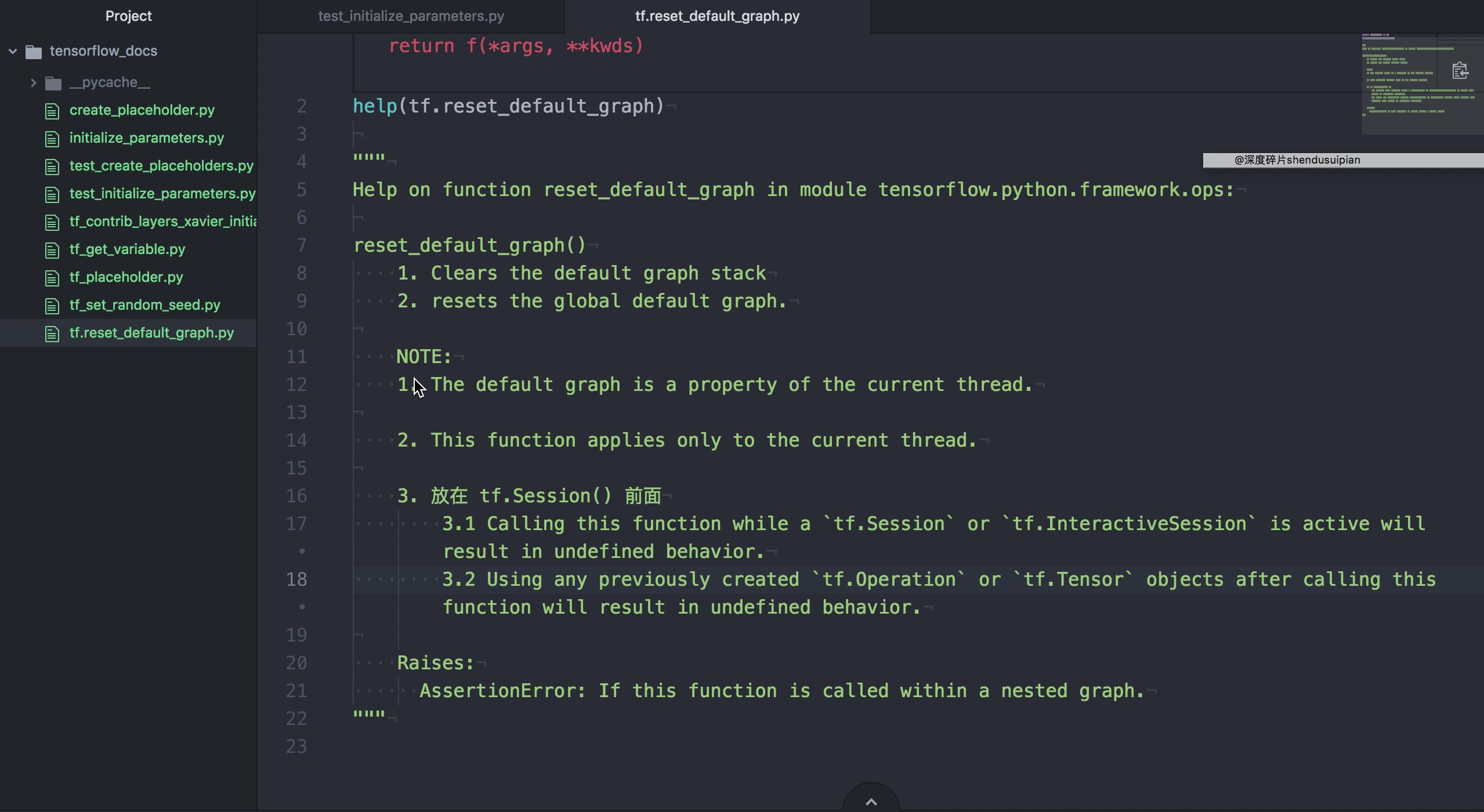
Task: Click file icon beside test_create_placeholders.py
Action: [x=52, y=166]
